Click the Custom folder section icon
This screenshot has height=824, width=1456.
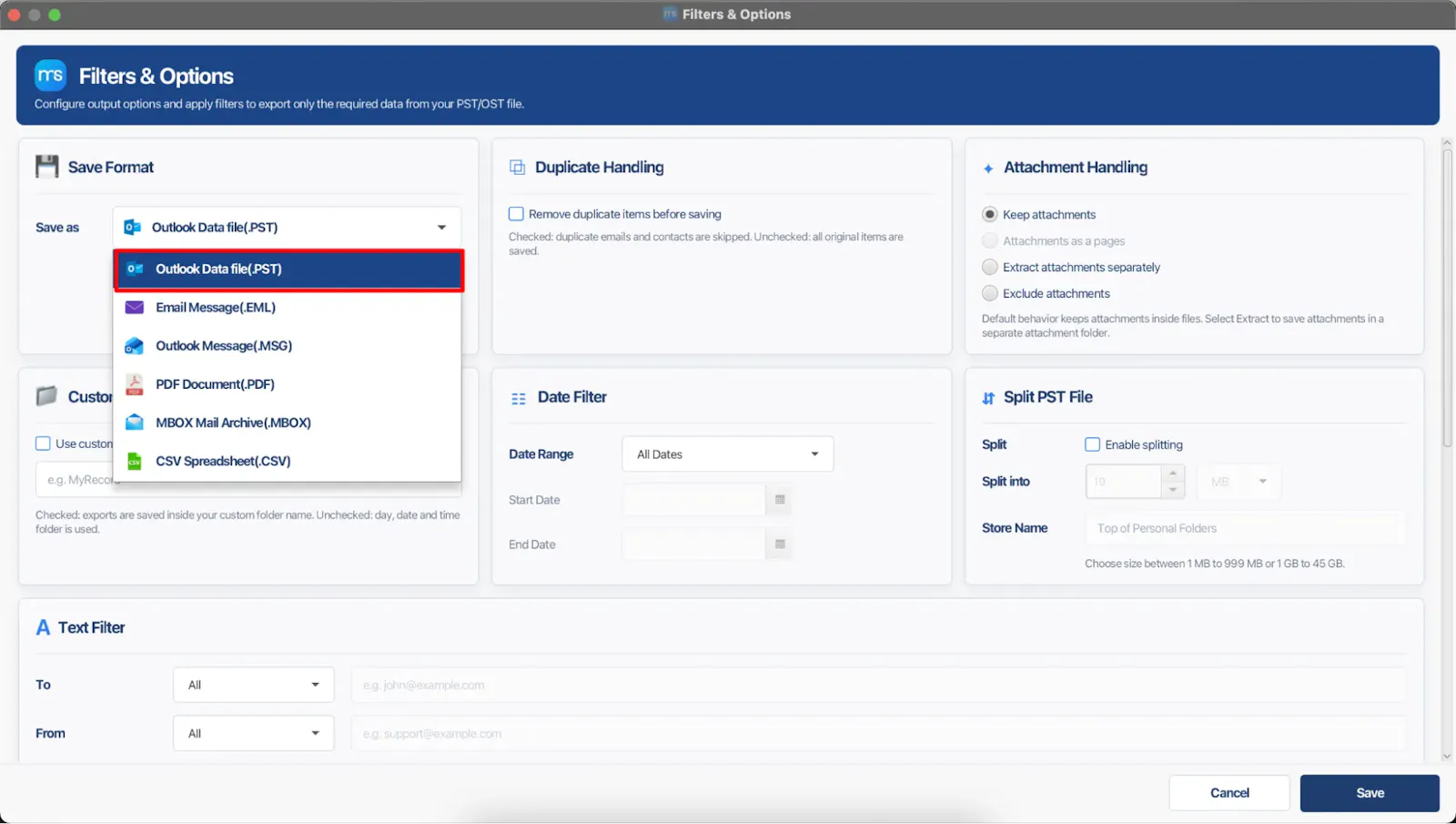coord(46,396)
